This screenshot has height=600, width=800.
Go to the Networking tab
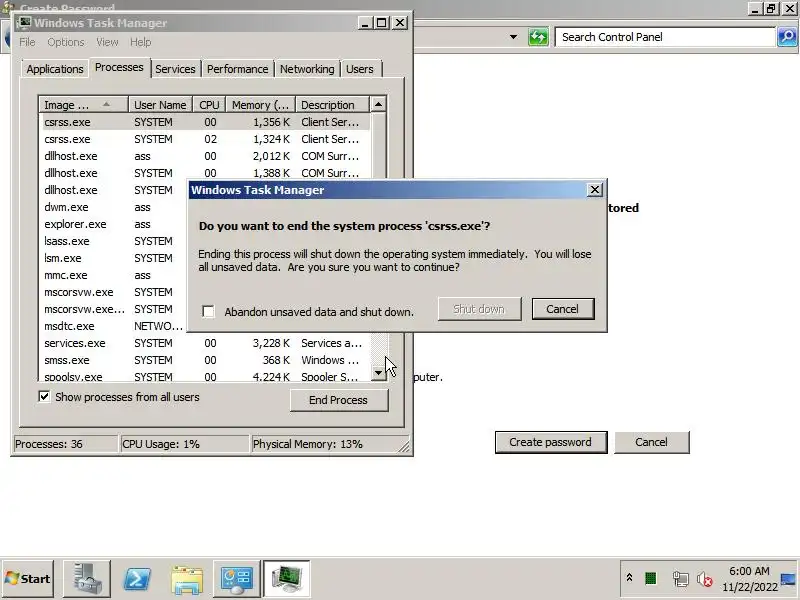coord(307,69)
